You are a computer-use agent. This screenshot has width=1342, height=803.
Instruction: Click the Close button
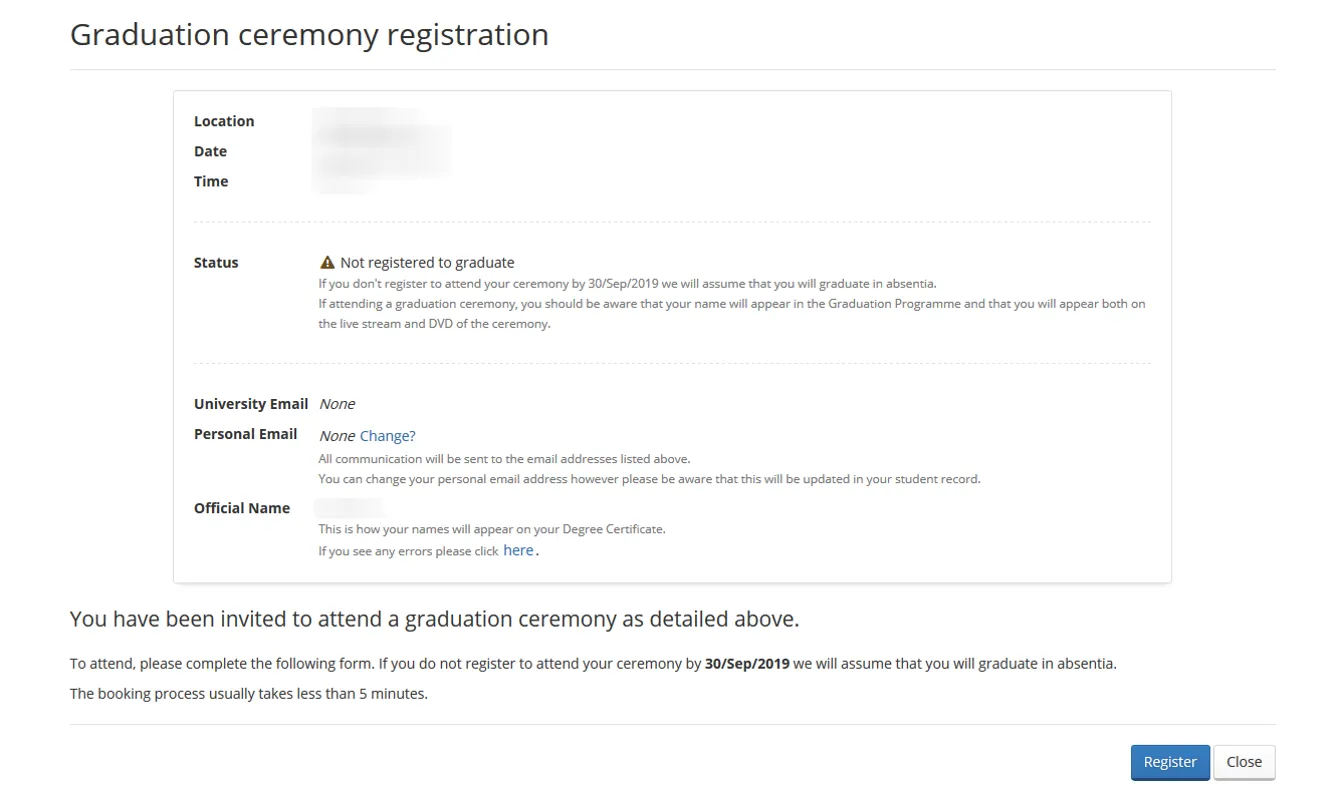[x=1244, y=761]
